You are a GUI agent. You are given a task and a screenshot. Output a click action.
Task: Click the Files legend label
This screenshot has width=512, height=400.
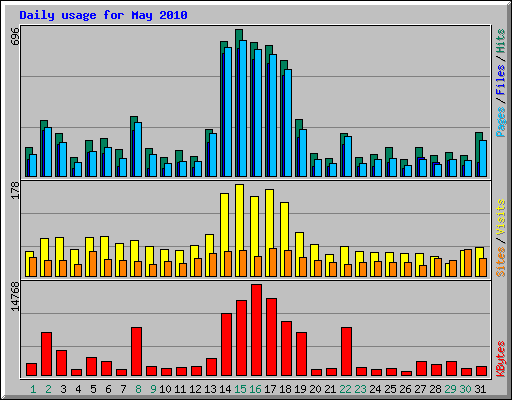(500, 80)
